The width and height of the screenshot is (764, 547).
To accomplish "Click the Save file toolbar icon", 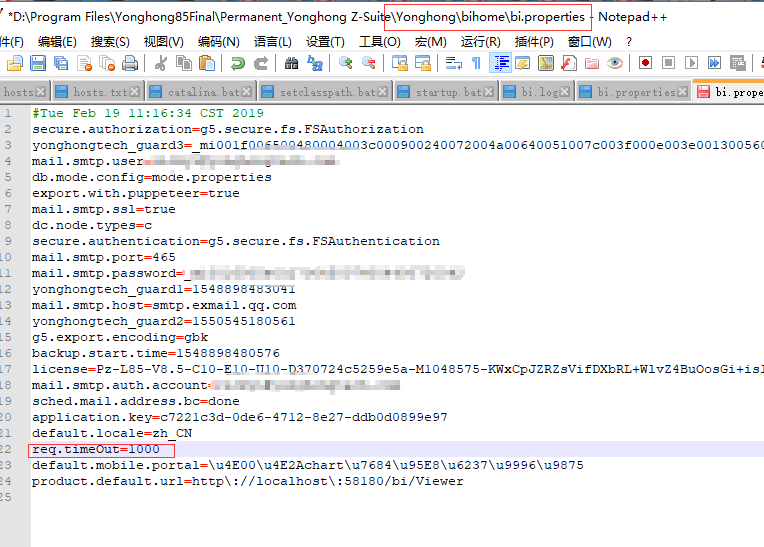I will 37,64.
